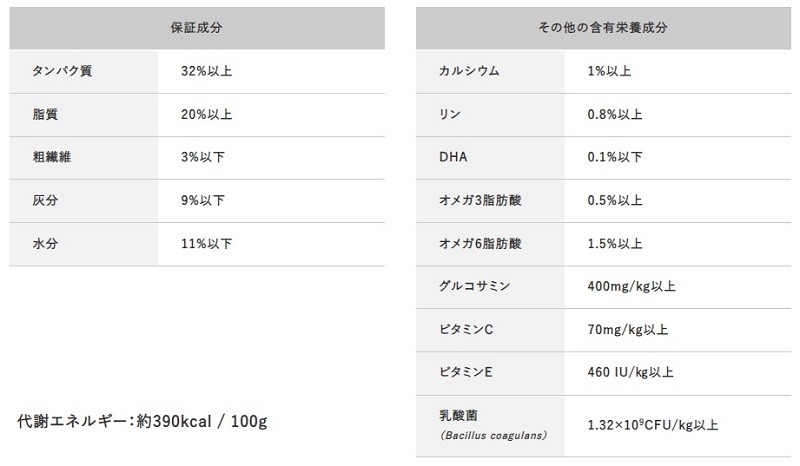Select the 水分 row label
800x466 pixels.
pyautogui.click(x=46, y=244)
